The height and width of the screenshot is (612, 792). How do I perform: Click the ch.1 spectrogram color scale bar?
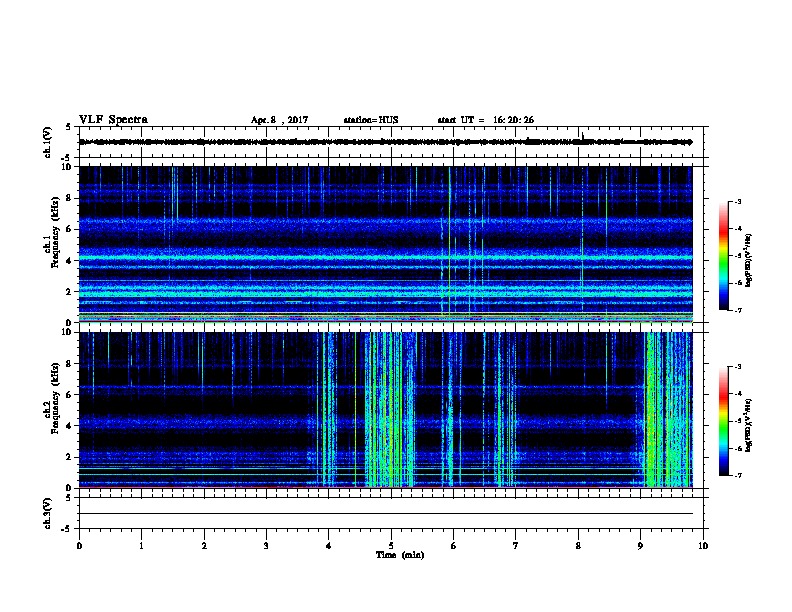click(723, 256)
